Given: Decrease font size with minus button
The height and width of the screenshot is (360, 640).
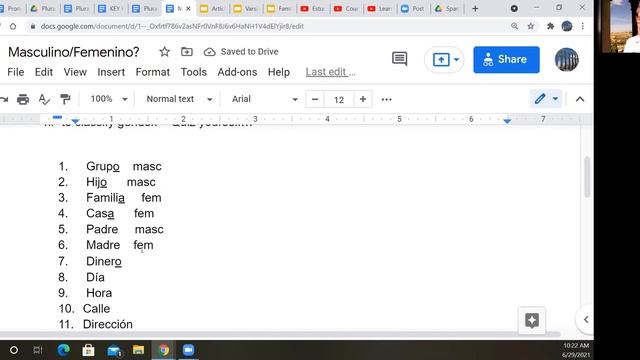Looking at the screenshot, I should pyautogui.click(x=315, y=99).
